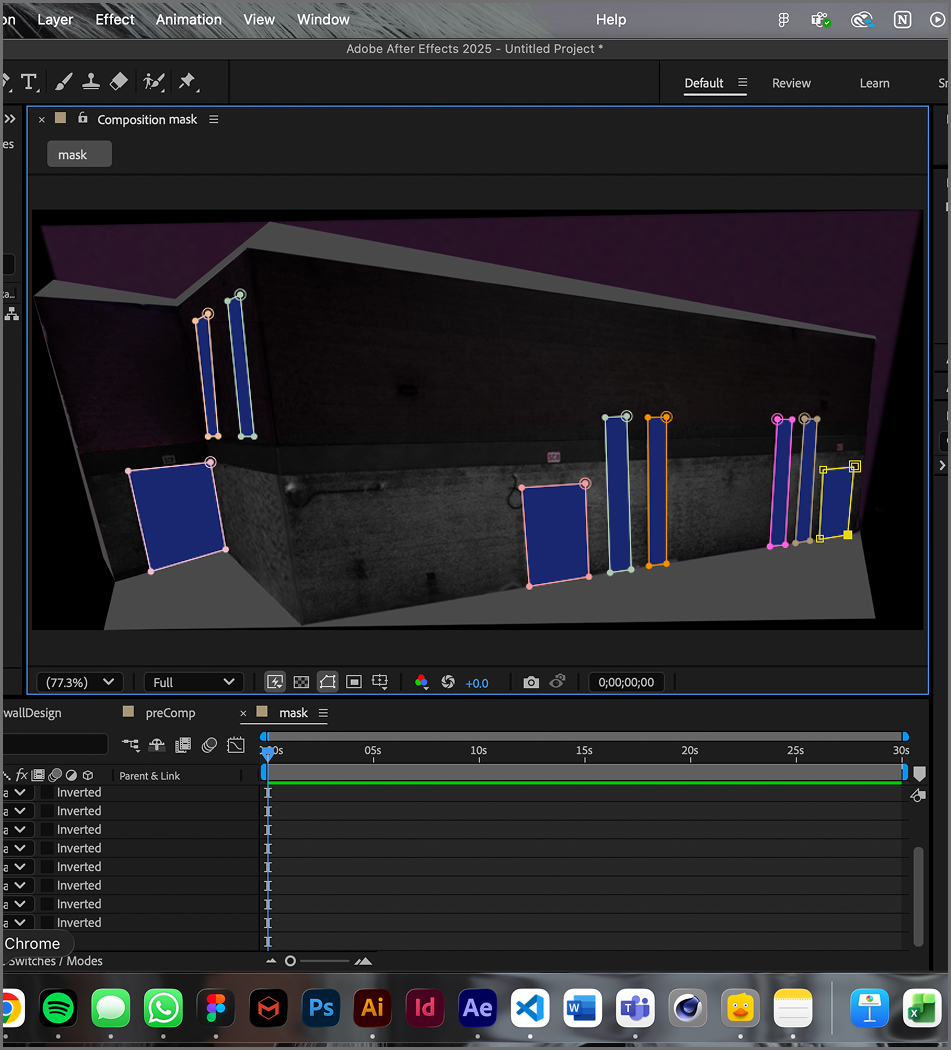Image resolution: width=951 pixels, height=1050 pixels.
Task: Open the Animation menu
Action: click(x=188, y=19)
